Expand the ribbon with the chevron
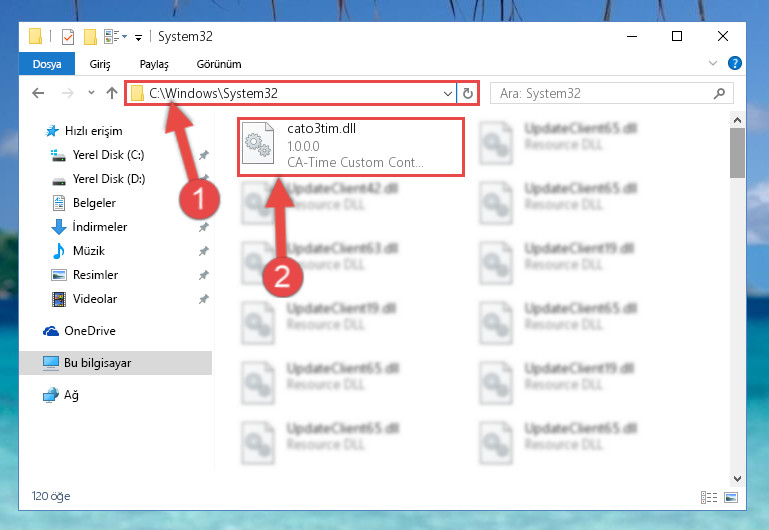769x530 pixels. pos(713,63)
